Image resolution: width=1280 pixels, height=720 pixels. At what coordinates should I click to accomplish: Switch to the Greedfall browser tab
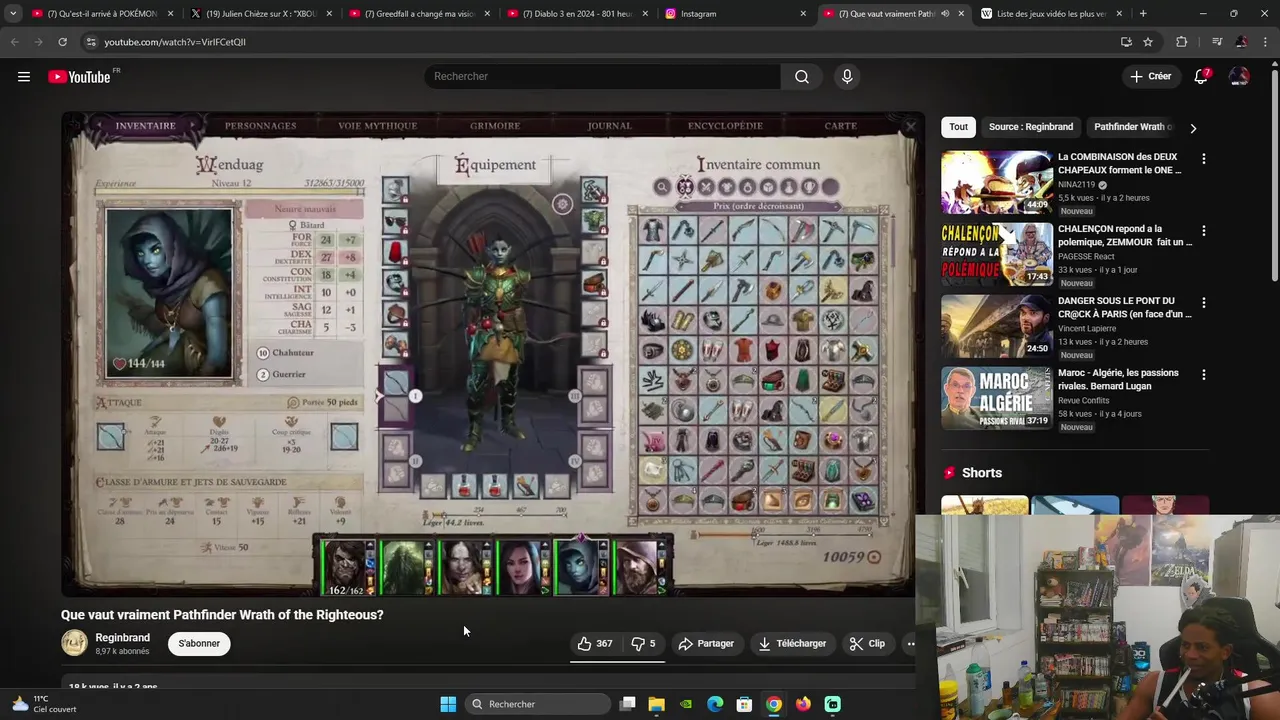click(420, 14)
